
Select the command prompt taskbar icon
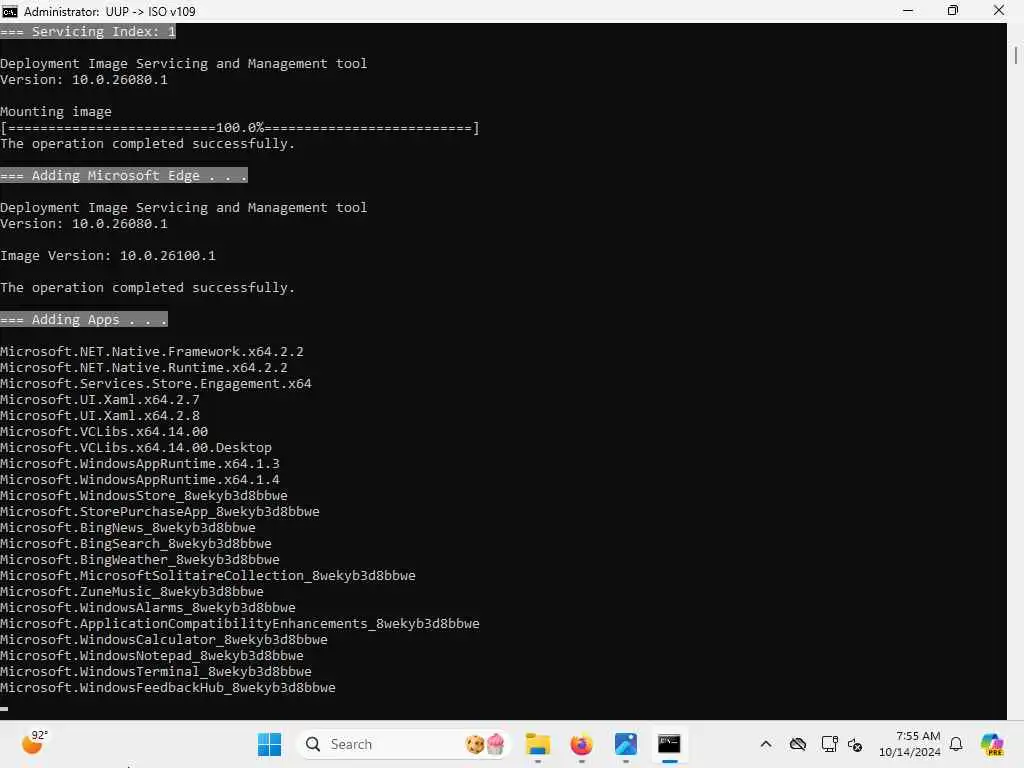tap(669, 744)
